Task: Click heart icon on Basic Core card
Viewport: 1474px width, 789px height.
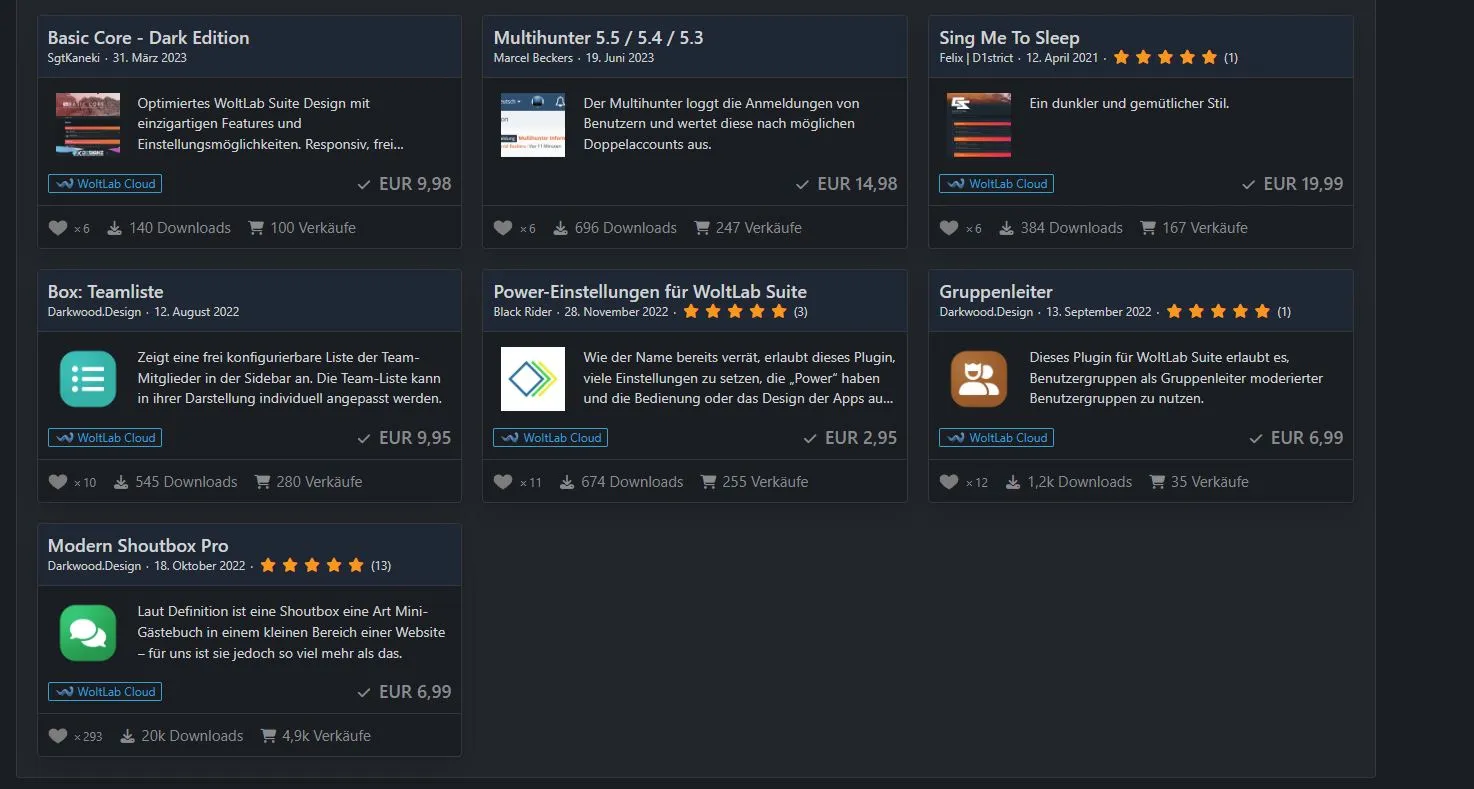Action: pyautogui.click(x=58, y=228)
